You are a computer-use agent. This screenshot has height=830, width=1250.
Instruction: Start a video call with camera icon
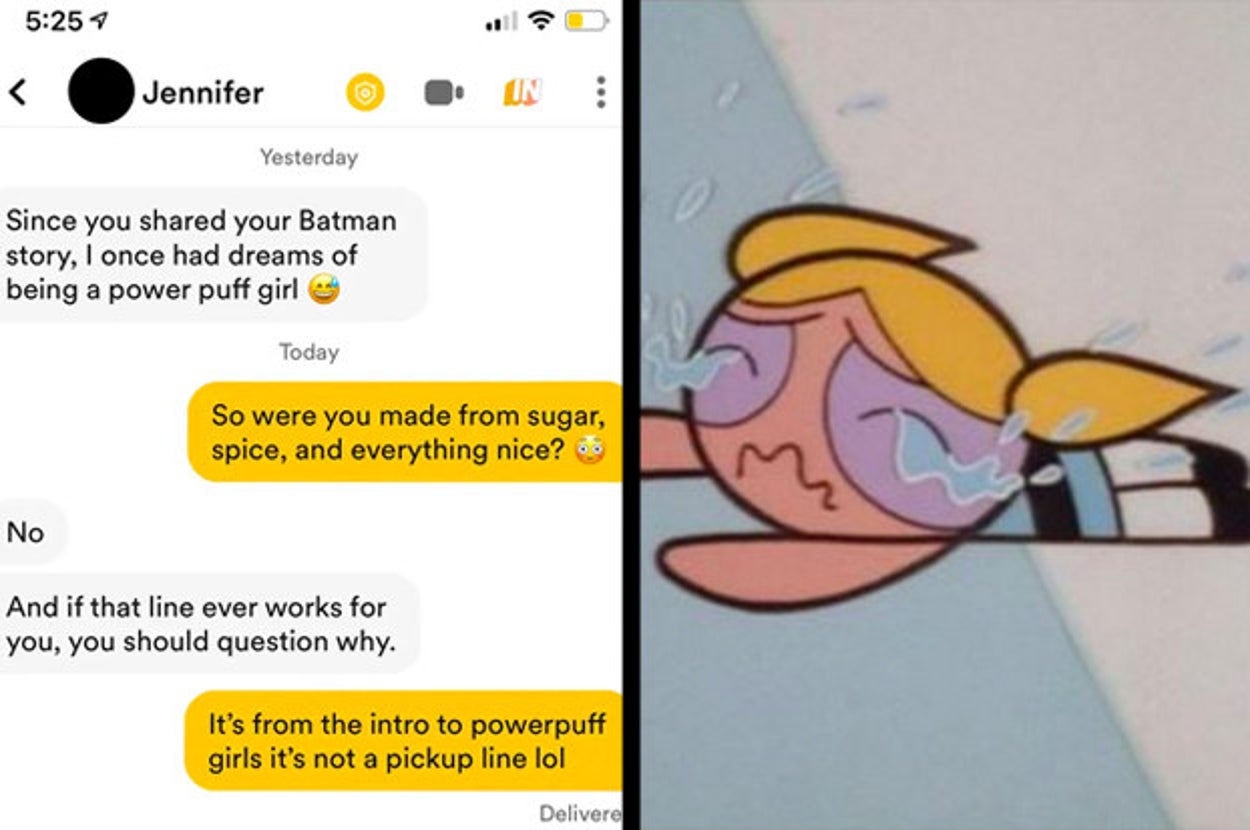click(444, 93)
